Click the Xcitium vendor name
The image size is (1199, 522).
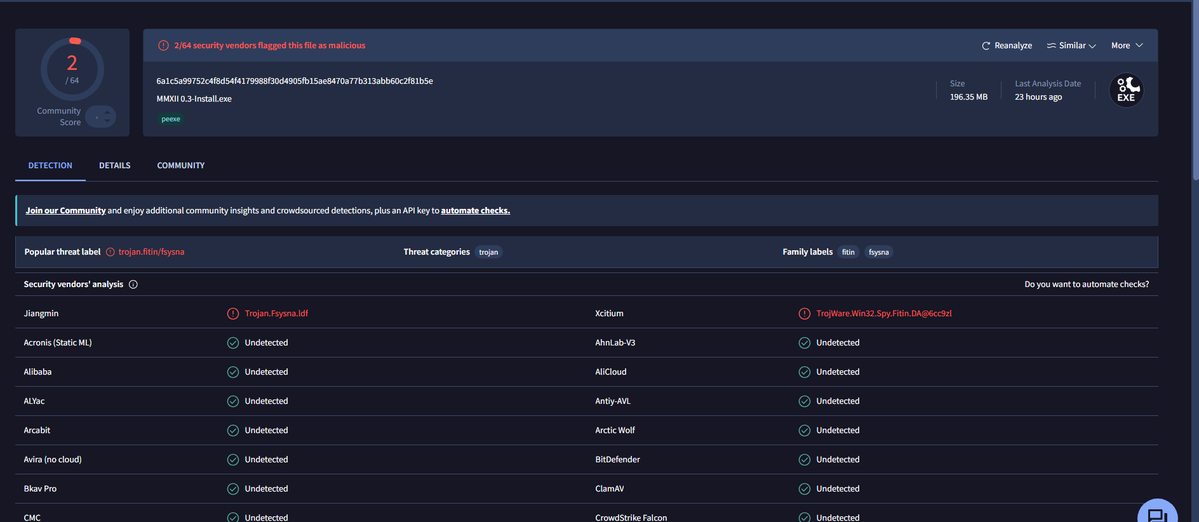pos(609,313)
